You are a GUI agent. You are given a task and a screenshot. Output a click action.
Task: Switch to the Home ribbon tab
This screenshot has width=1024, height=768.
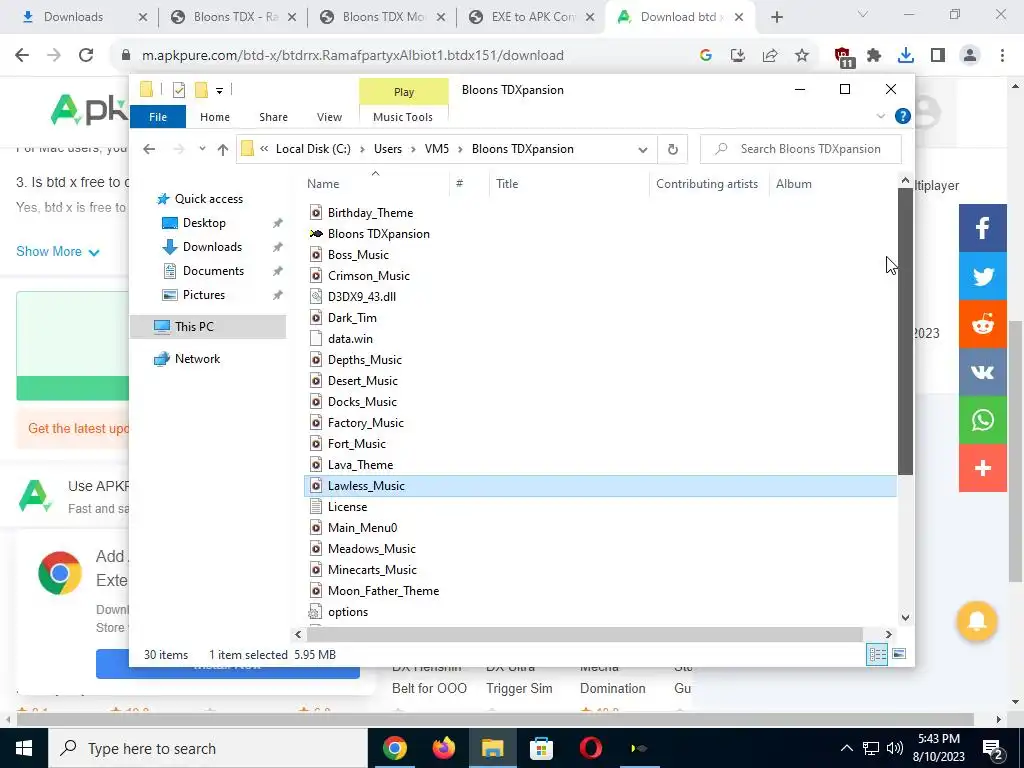coord(215,117)
